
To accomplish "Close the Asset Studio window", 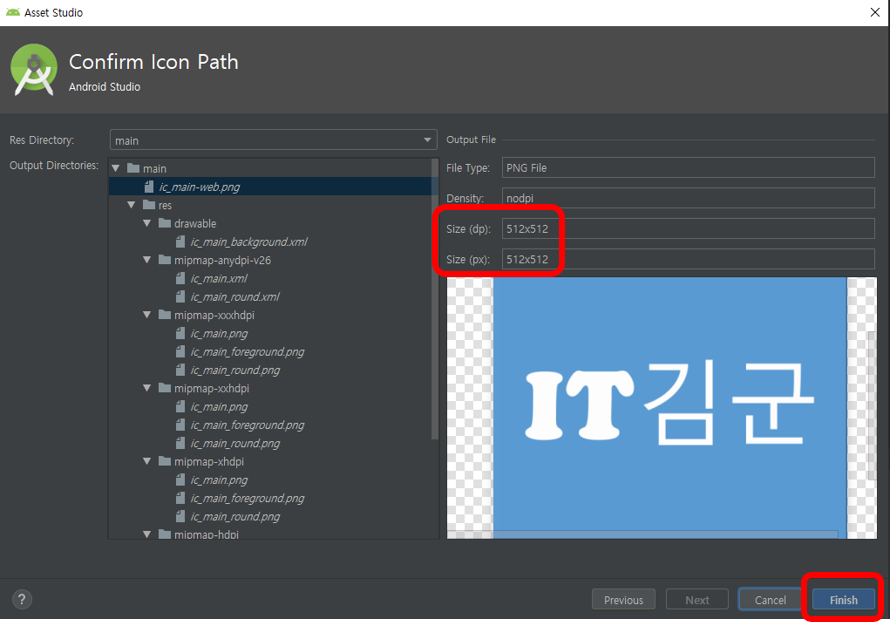I will (x=875, y=12).
